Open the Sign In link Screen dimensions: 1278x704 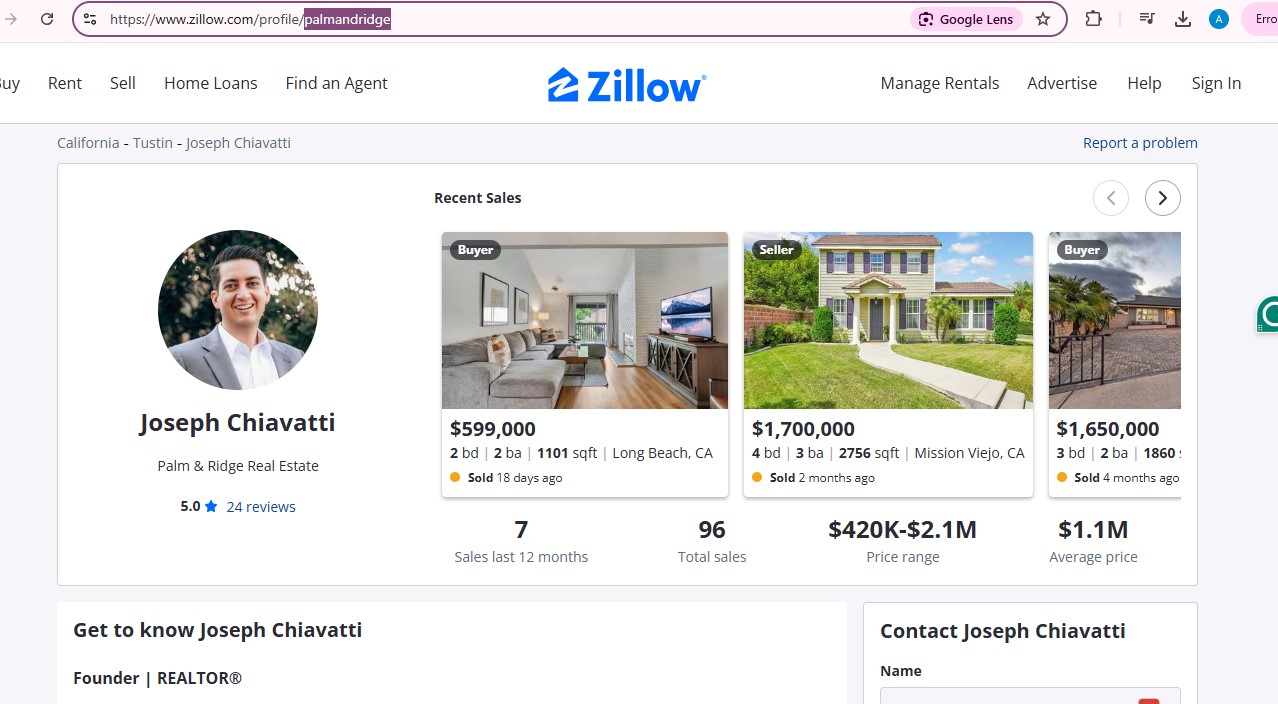click(1215, 83)
